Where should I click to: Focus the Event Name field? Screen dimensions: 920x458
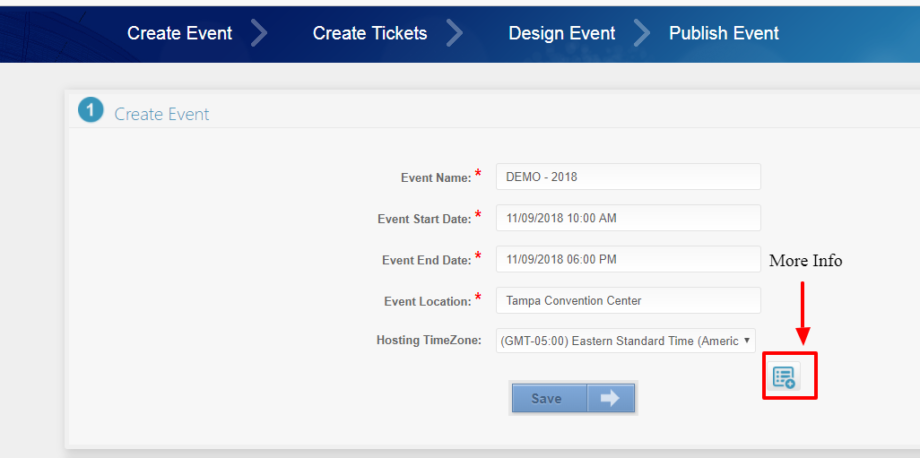628,177
